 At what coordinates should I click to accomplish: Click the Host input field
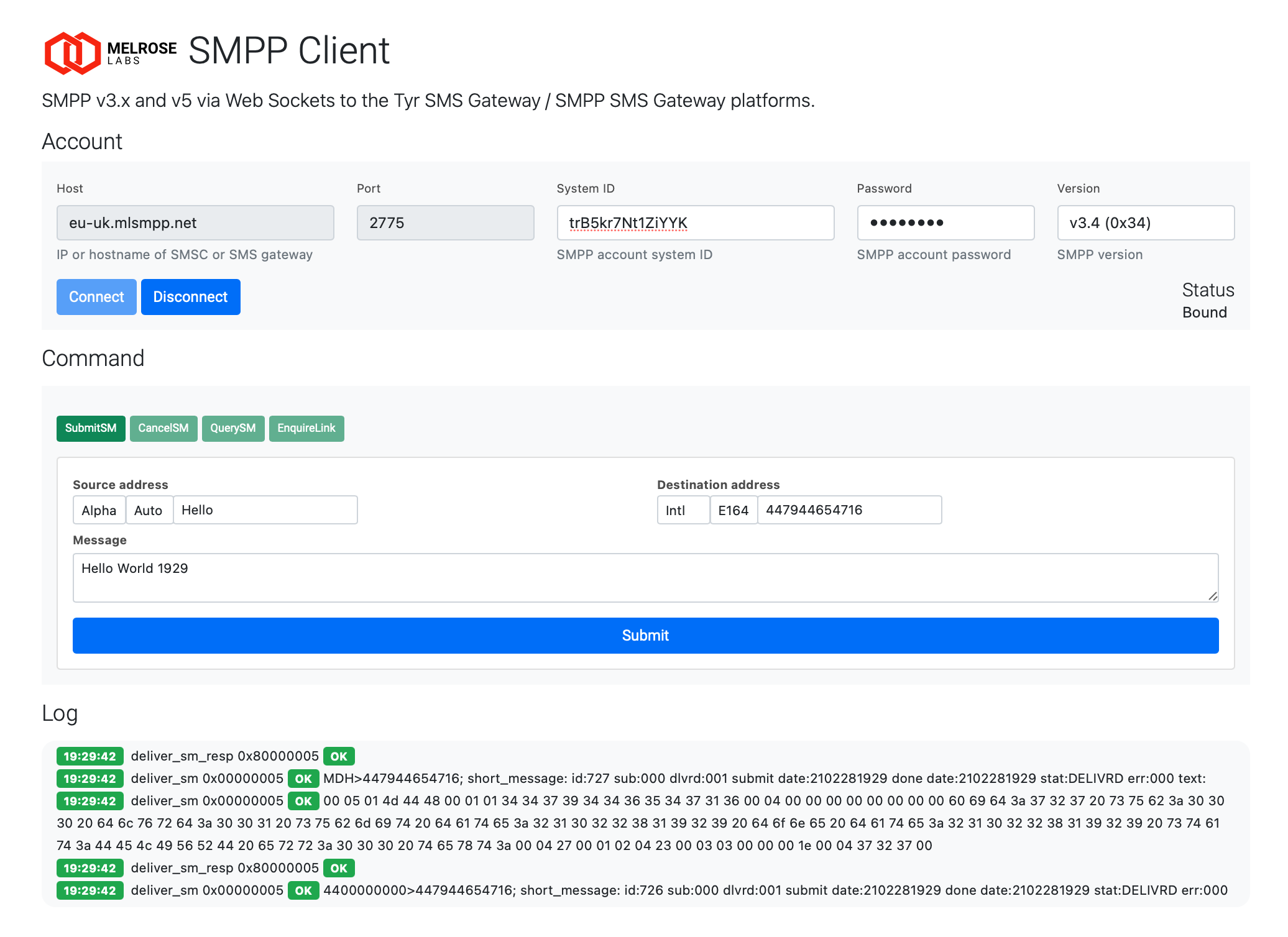(195, 223)
